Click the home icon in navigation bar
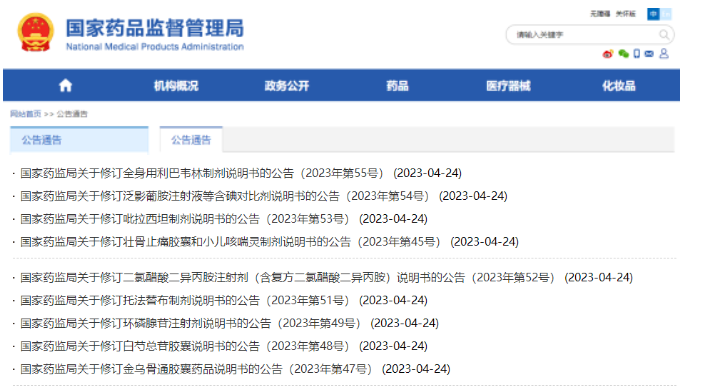The height and width of the screenshot is (391, 705). click(66, 85)
